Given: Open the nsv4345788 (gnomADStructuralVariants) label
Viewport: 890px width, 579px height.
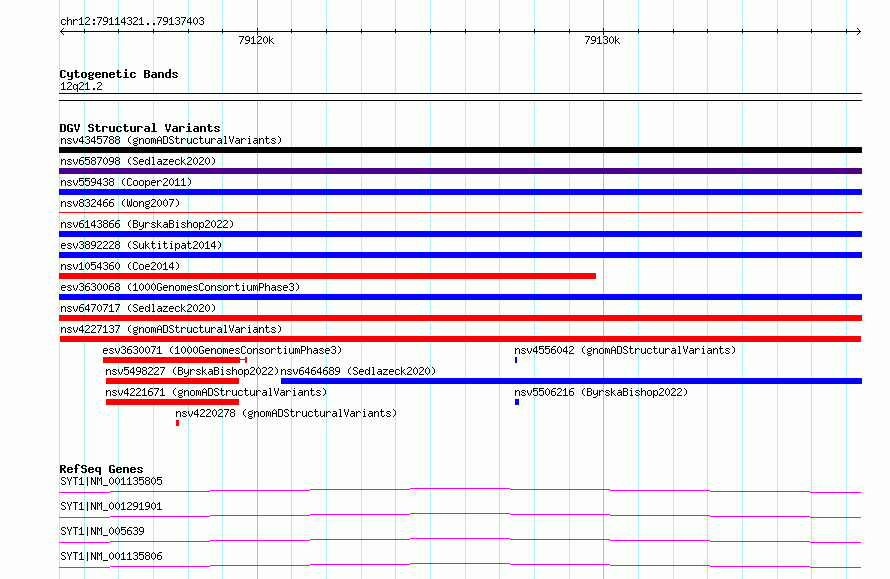Looking at the screenshot, I should click(171, 140).
